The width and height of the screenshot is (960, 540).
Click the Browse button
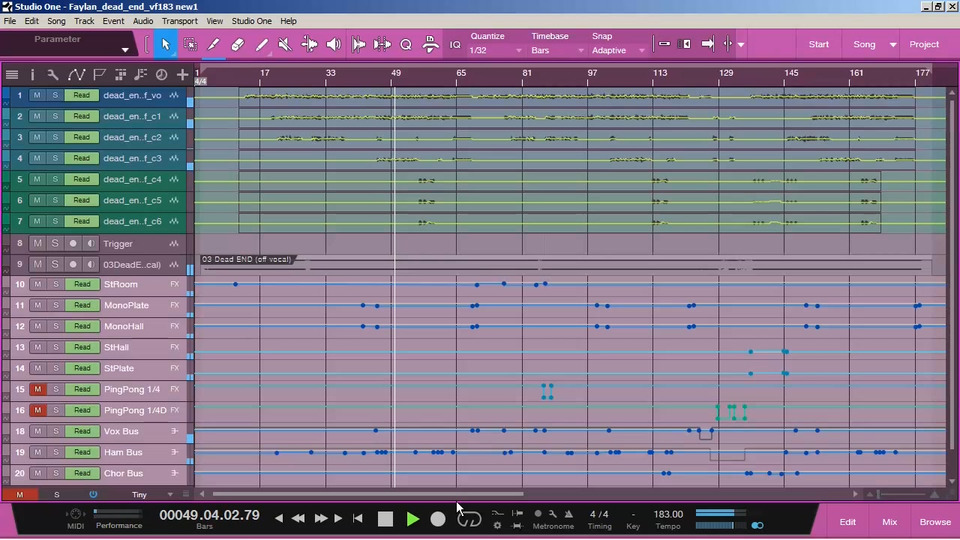(x=935, y=522)
